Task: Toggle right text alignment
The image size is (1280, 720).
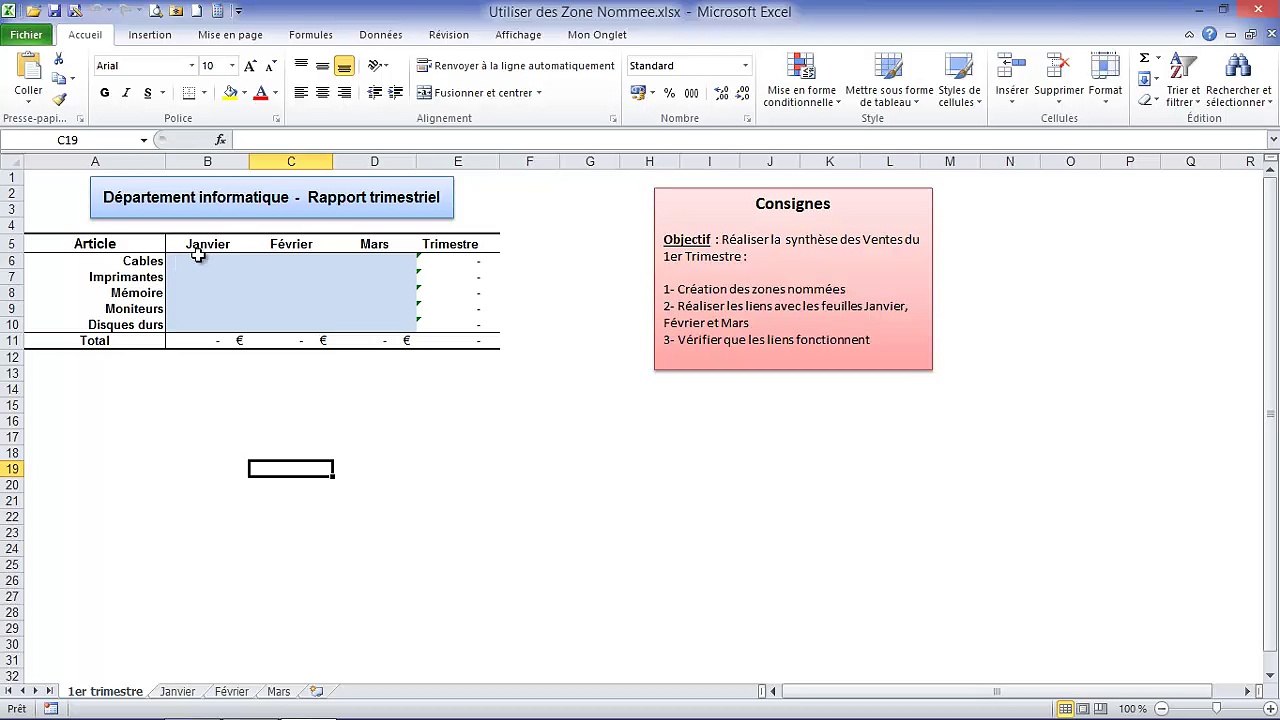Action: pos(344,93)
